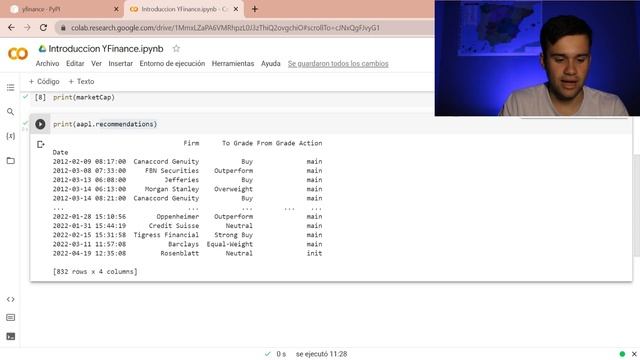This screenshot has height=360, width=640.
Task: Click the green connection status dot
Action: 622,354
